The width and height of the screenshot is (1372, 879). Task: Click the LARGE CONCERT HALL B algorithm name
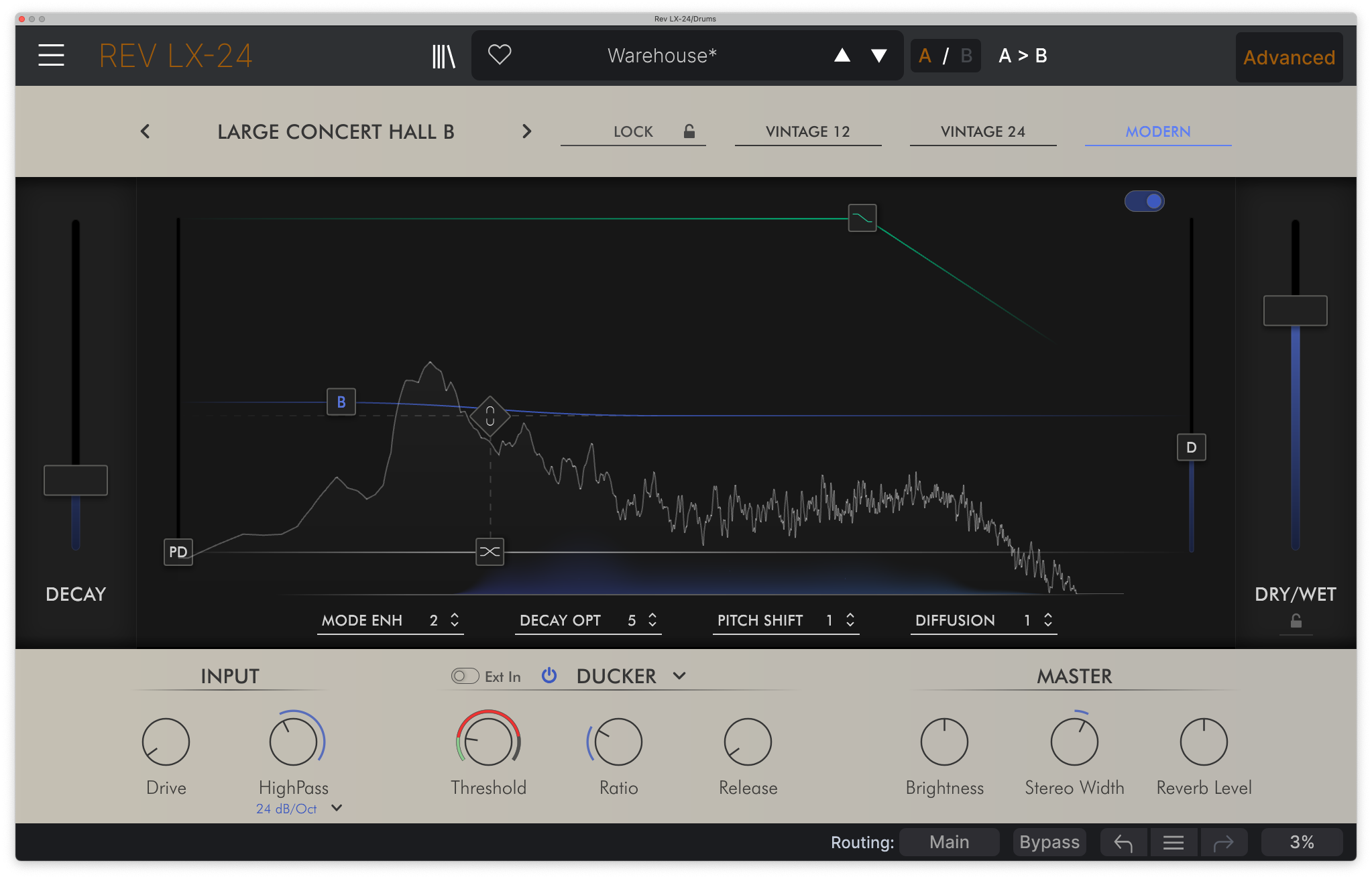coord(336,131)
